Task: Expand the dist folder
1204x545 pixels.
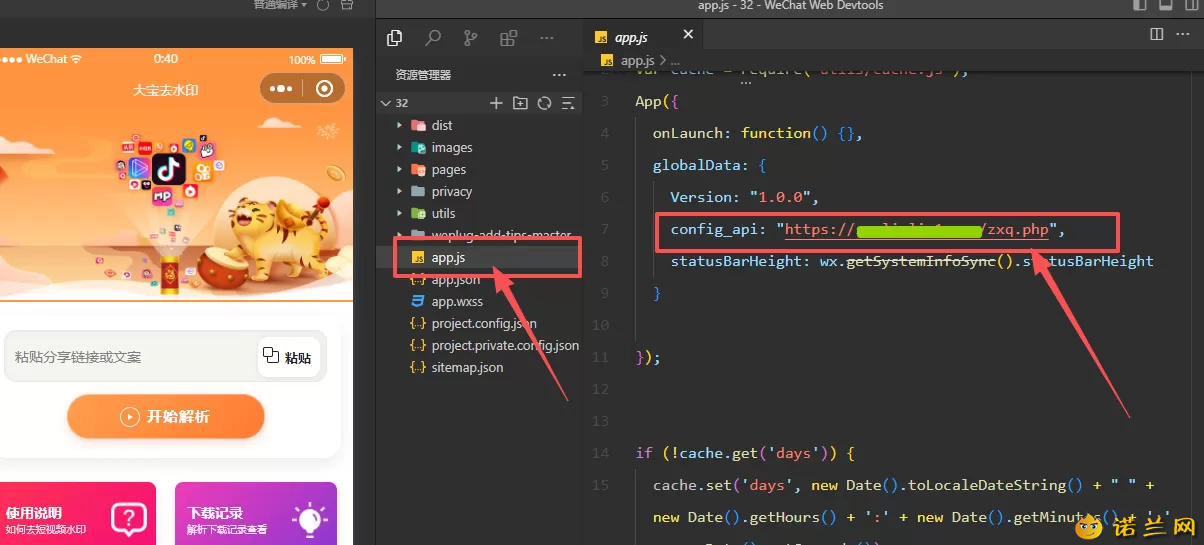Action: (x=477, y=125)
